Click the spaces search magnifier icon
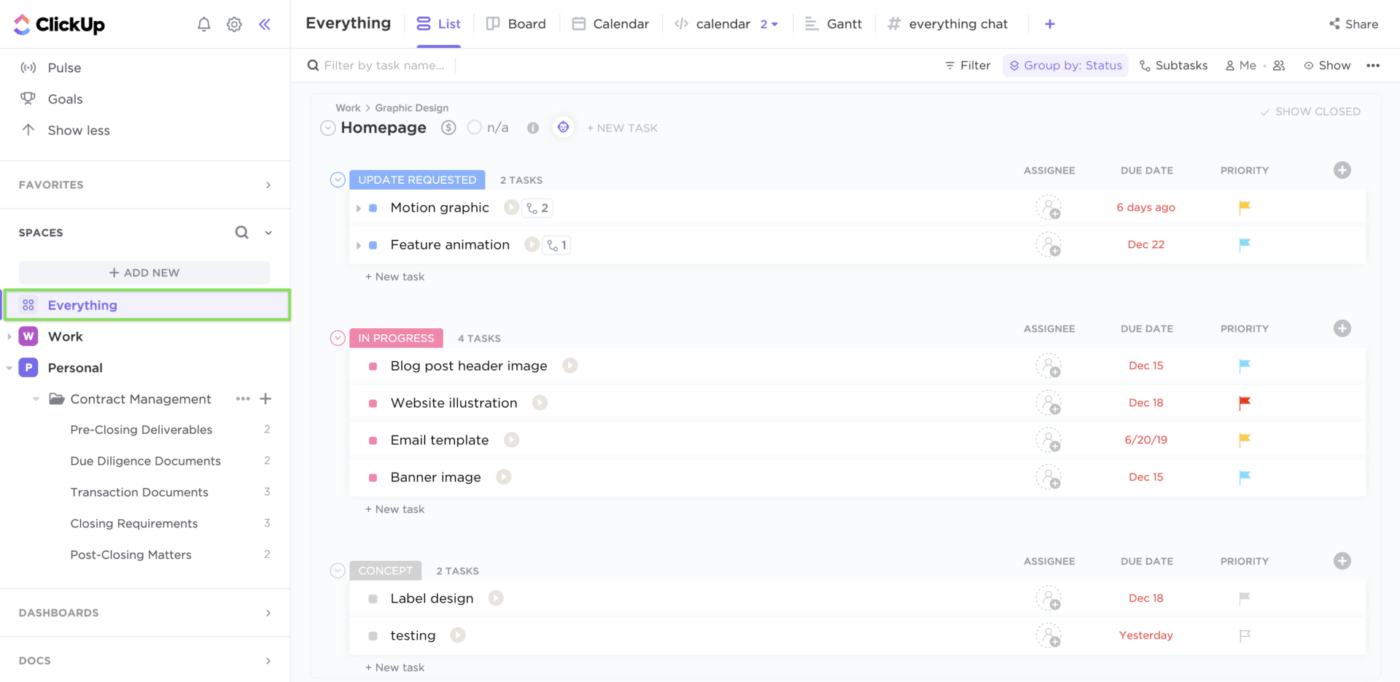 (x=241, y=231)
